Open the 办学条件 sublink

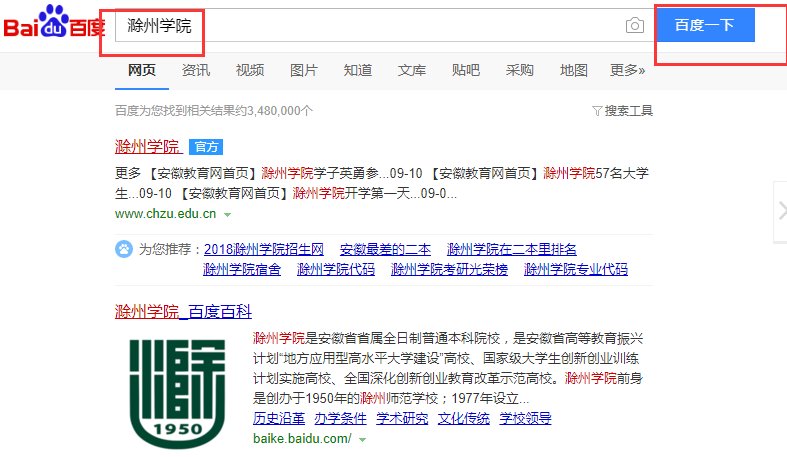[x=340, y=418]
